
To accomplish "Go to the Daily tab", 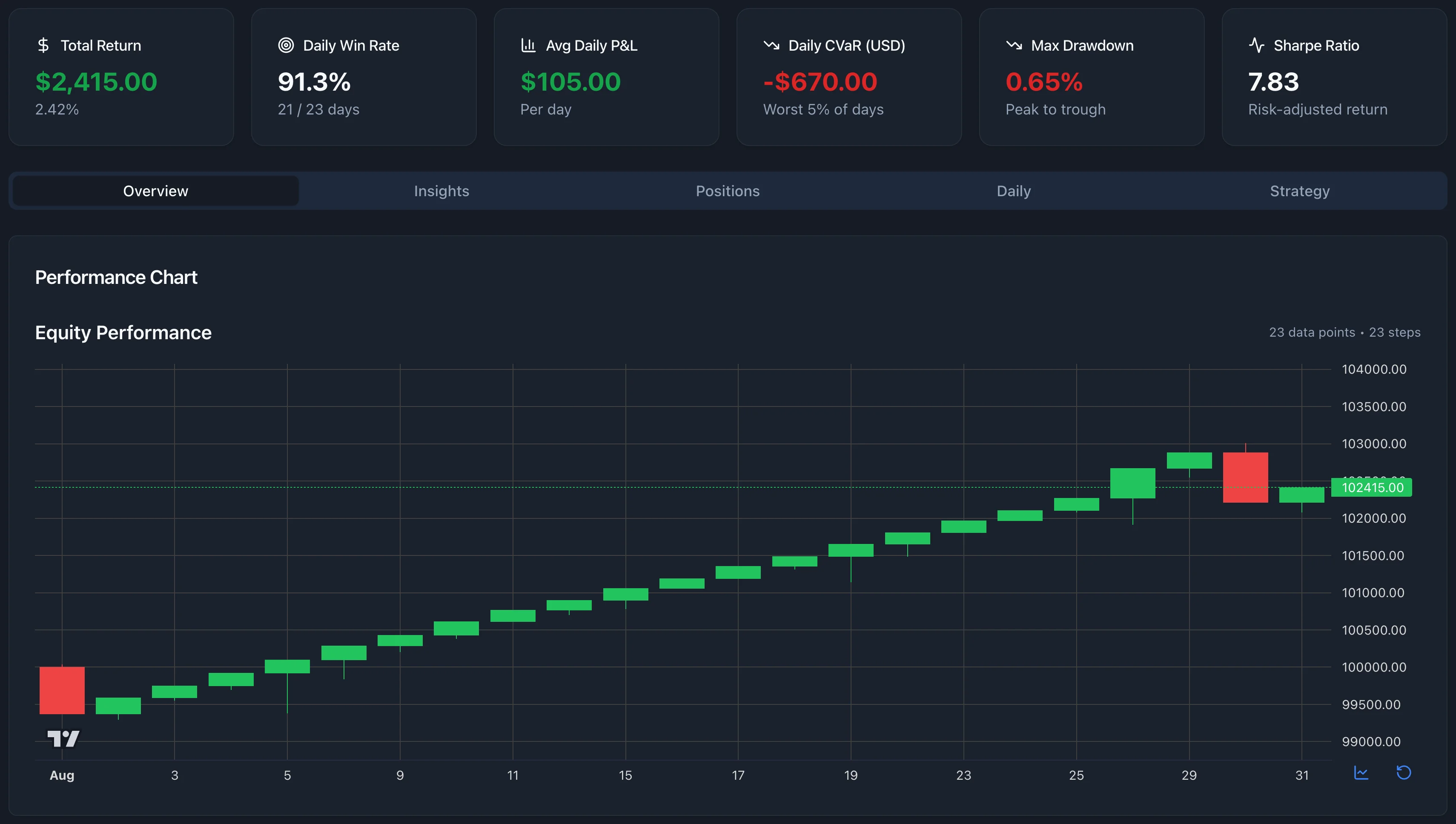I will coord(1013,191).
